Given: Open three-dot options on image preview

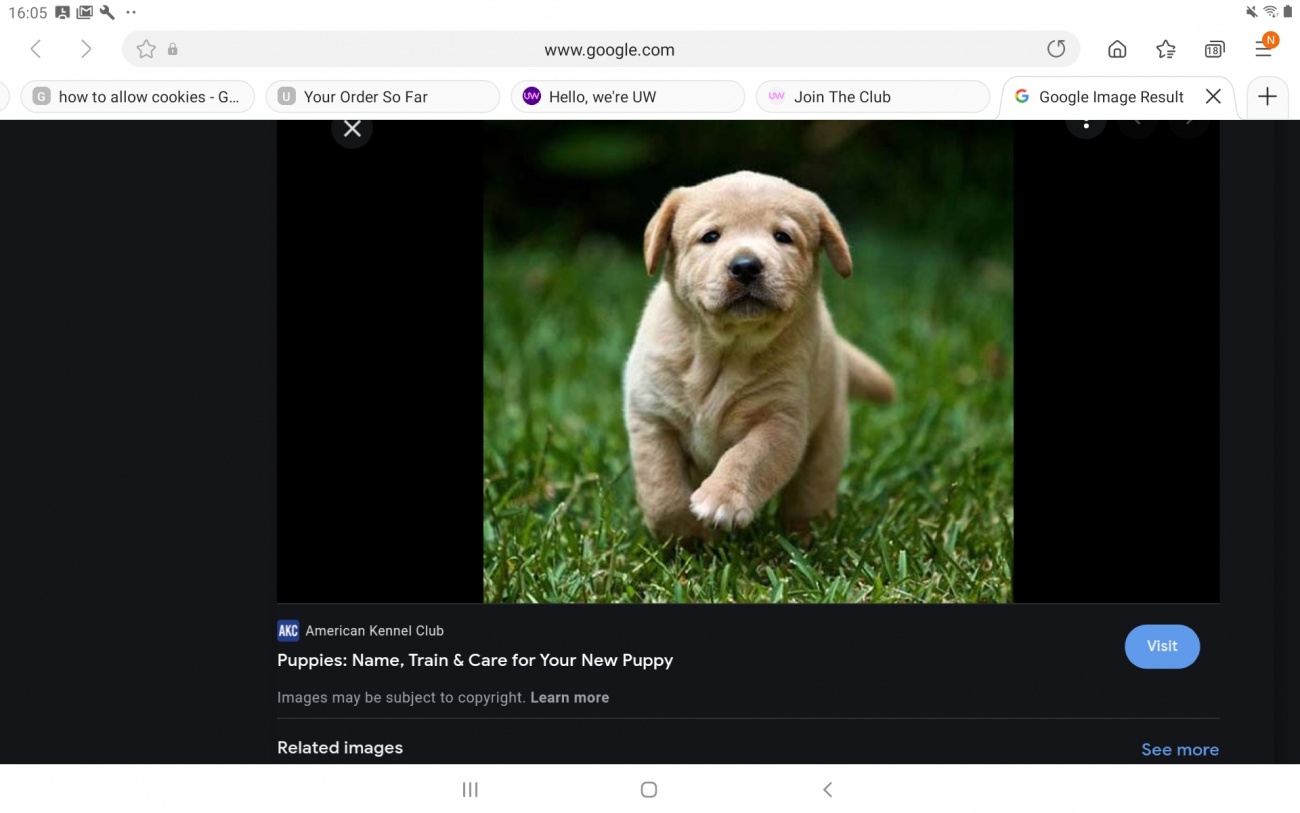Looking at the screenshot, I should [x=1086, y=126].
